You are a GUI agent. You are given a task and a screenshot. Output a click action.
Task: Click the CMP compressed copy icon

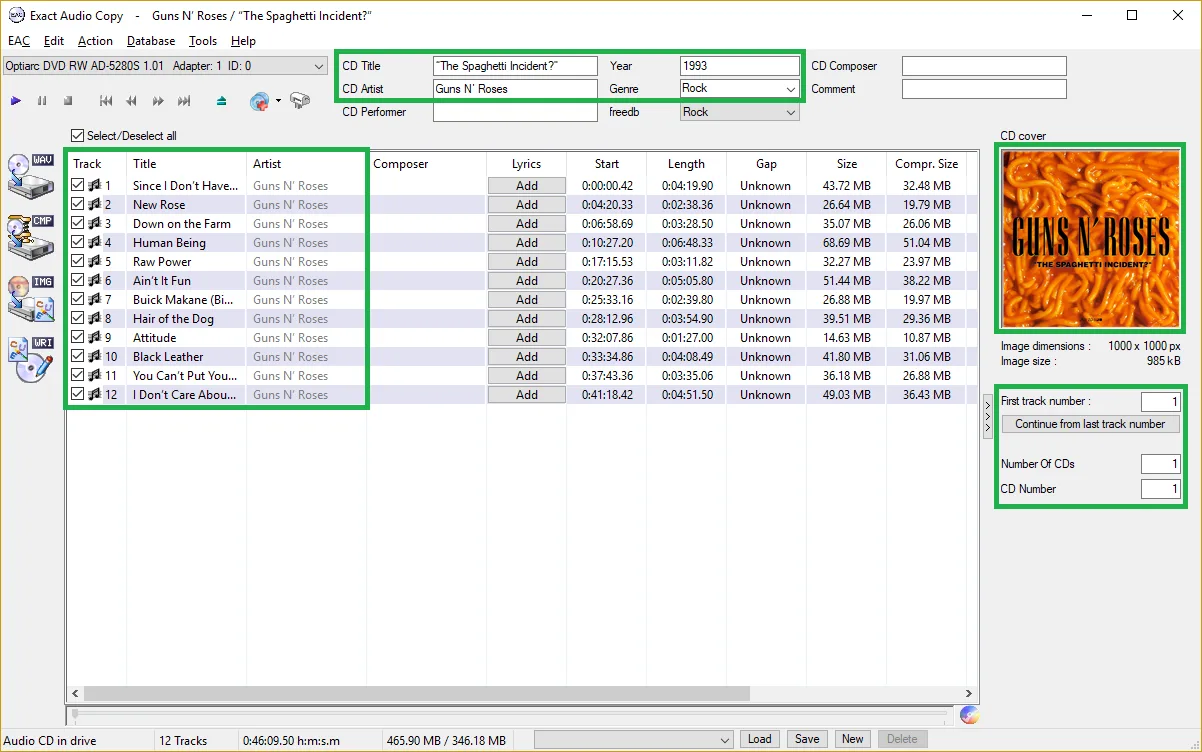(x=30, y=236)
